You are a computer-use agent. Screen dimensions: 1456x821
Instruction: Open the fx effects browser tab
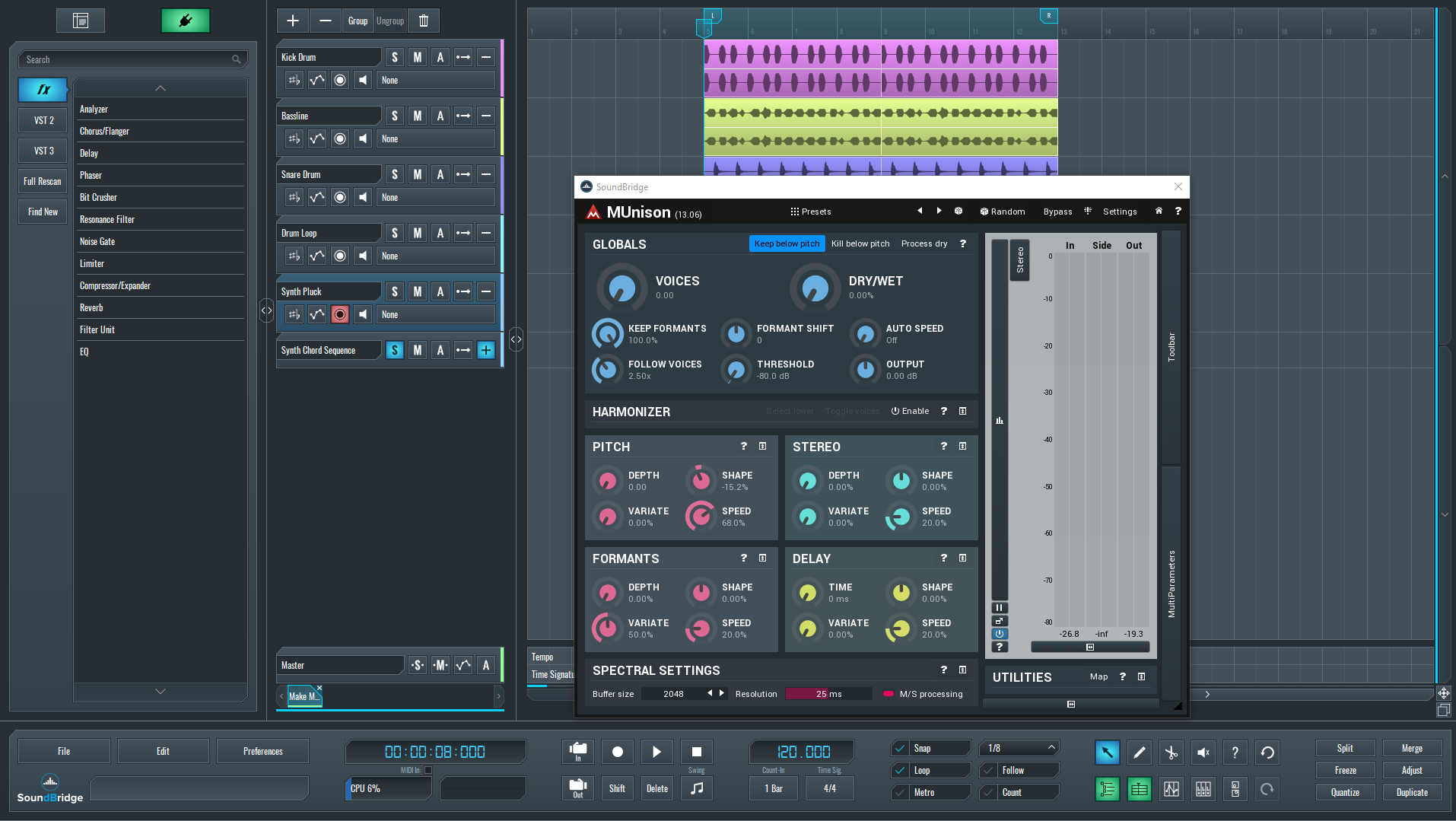click(x=43, y=90)
